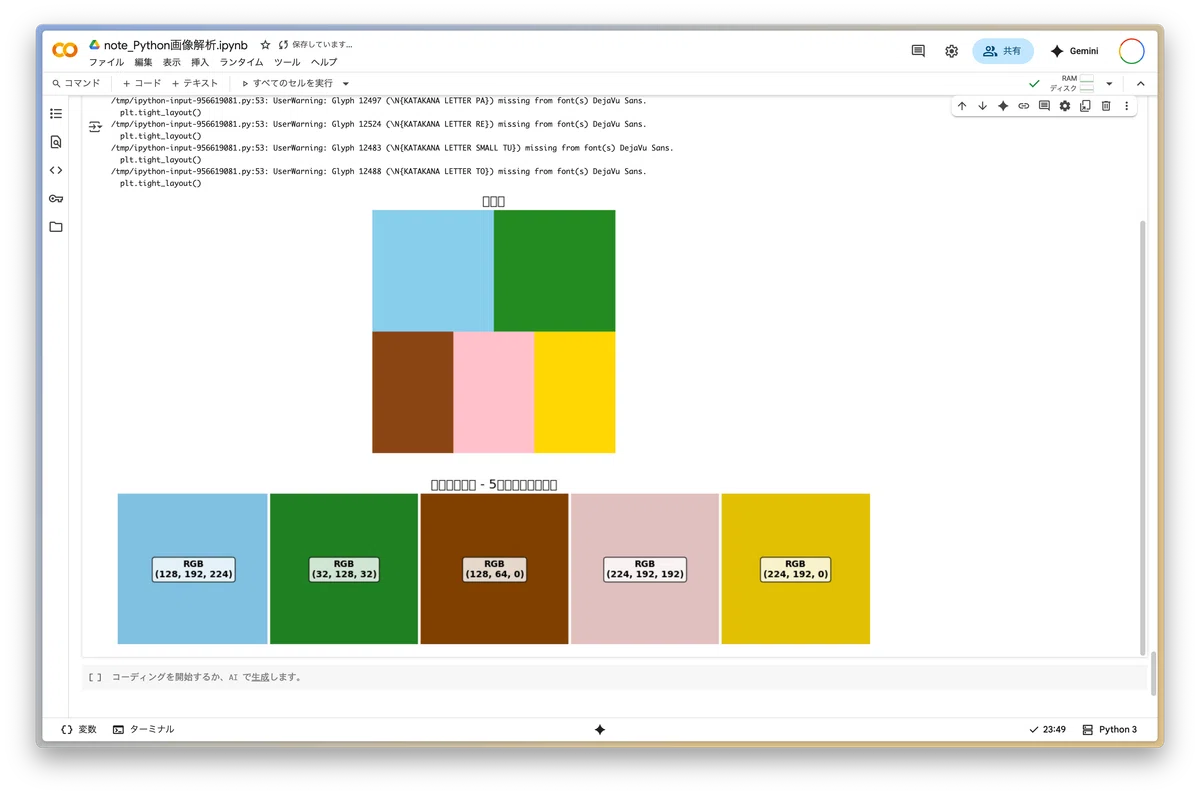The width and height of the screenshot is (1200, 795).
Task: Open the 表示 menu
Action: [x=172, y=62]
